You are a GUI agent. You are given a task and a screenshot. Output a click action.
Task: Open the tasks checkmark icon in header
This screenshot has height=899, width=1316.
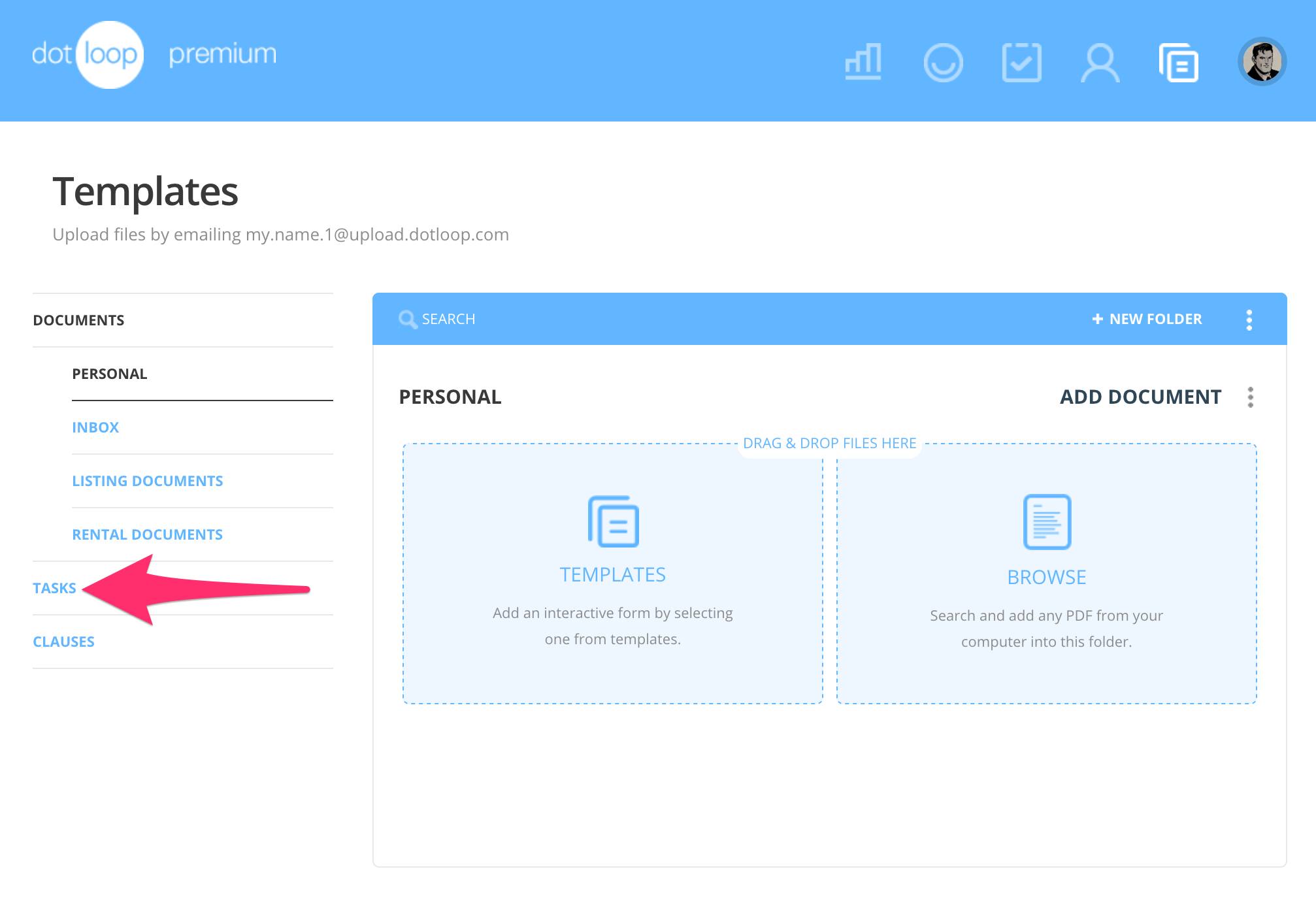pos(1021,63)
